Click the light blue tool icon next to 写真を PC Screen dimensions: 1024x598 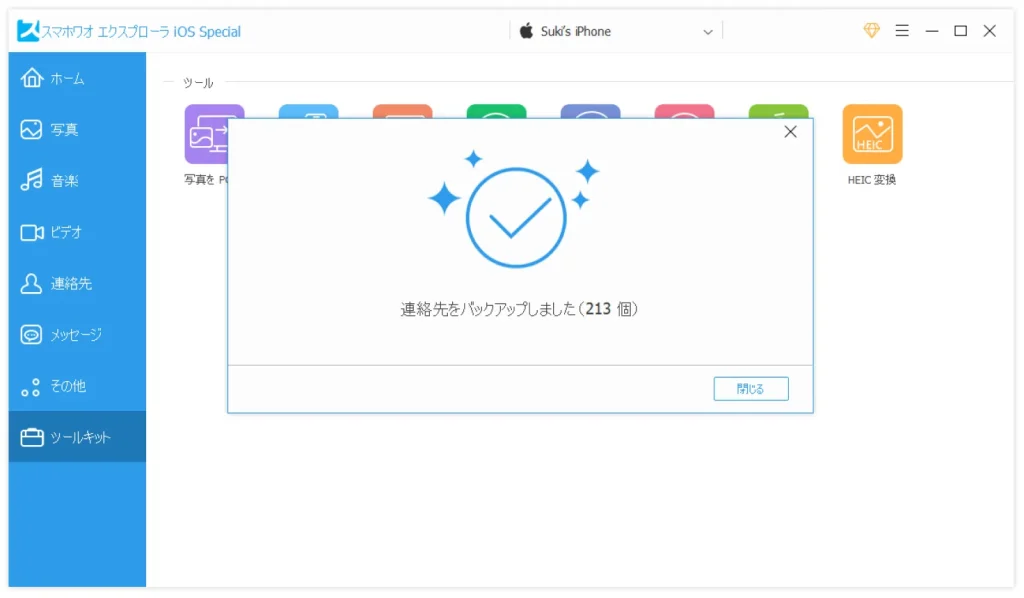click(308, 110)
